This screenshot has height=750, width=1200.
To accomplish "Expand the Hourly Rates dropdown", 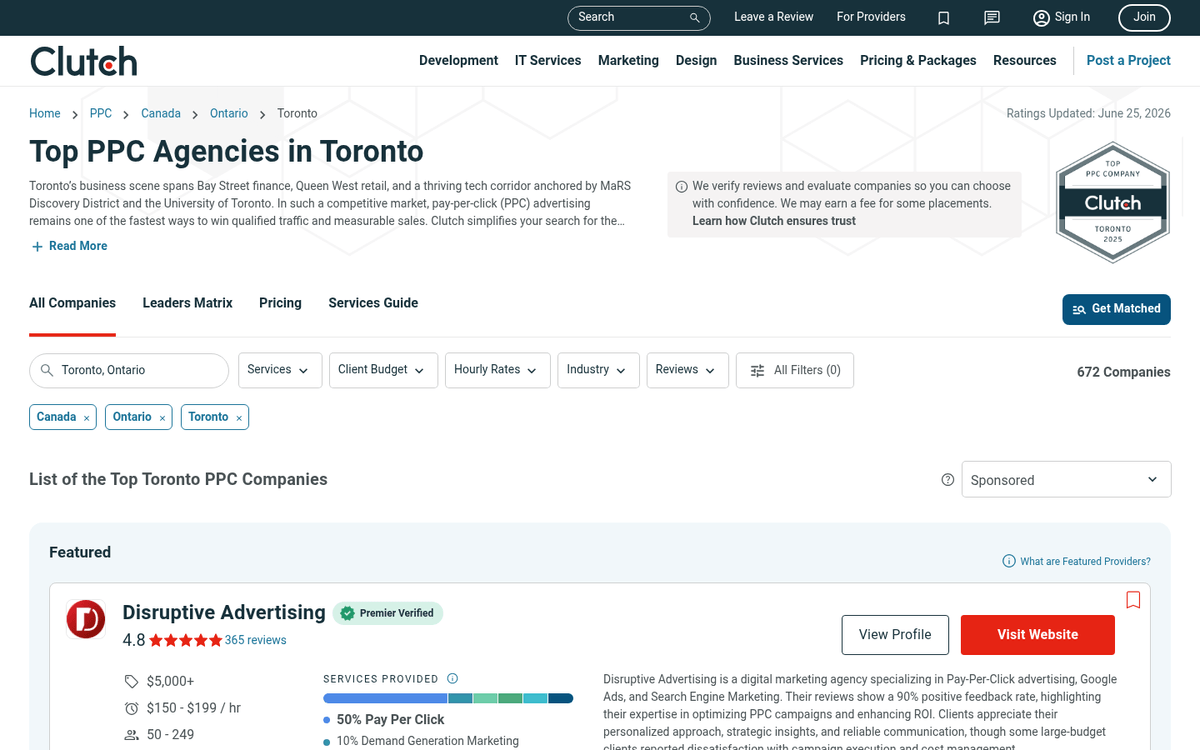I will click(497, 370).
